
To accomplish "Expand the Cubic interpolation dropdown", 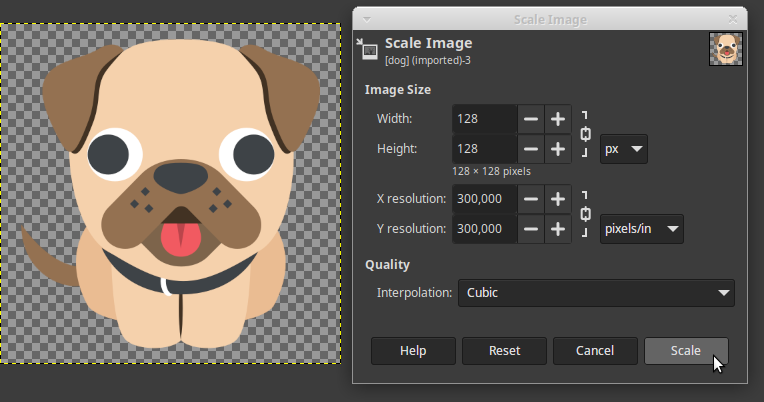I will coord(596,293).
